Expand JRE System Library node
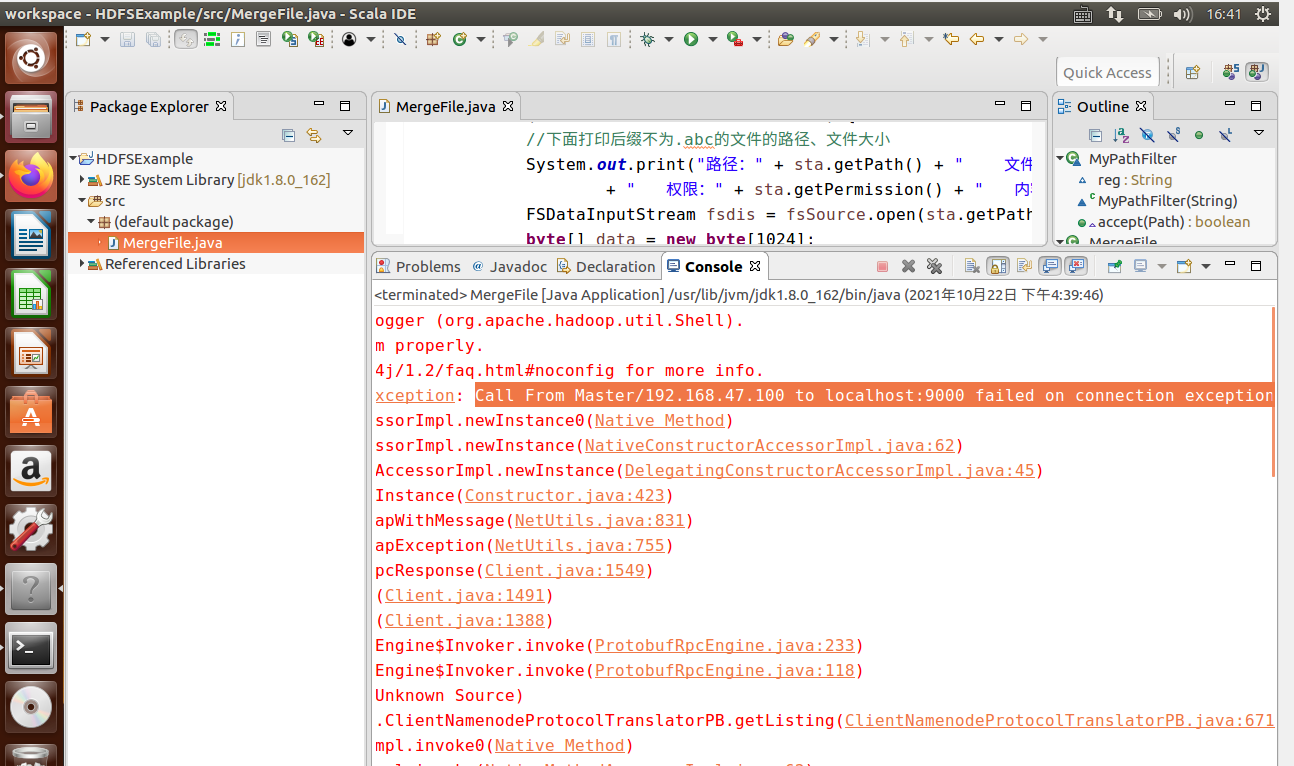The image size is (1294, 766). pos(82,180)
